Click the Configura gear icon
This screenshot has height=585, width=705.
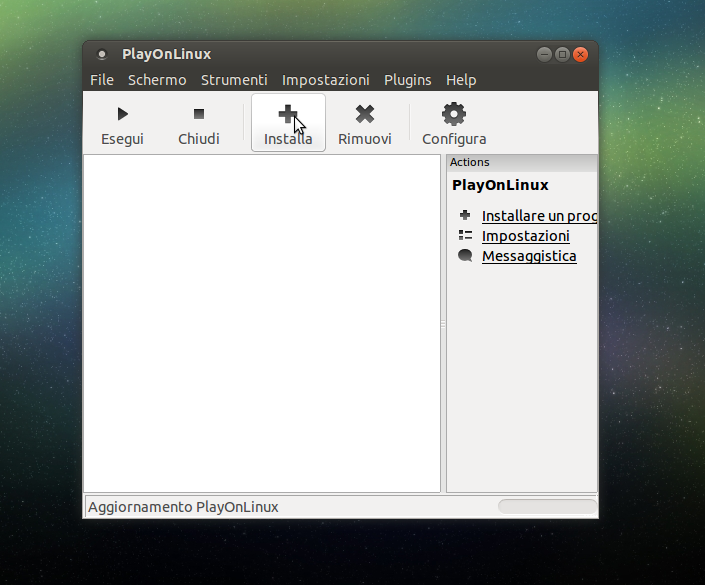[x=454, y=114]
